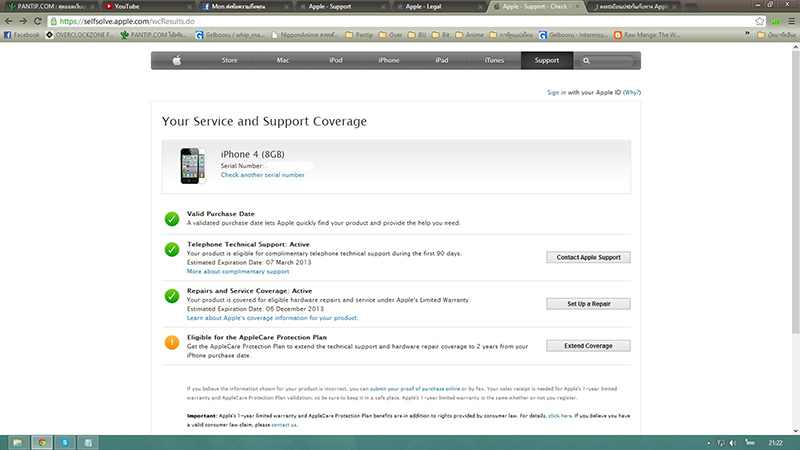Click the Apple logo in the navigation bar
Viewport: 800px width, 450px height.
177,60
